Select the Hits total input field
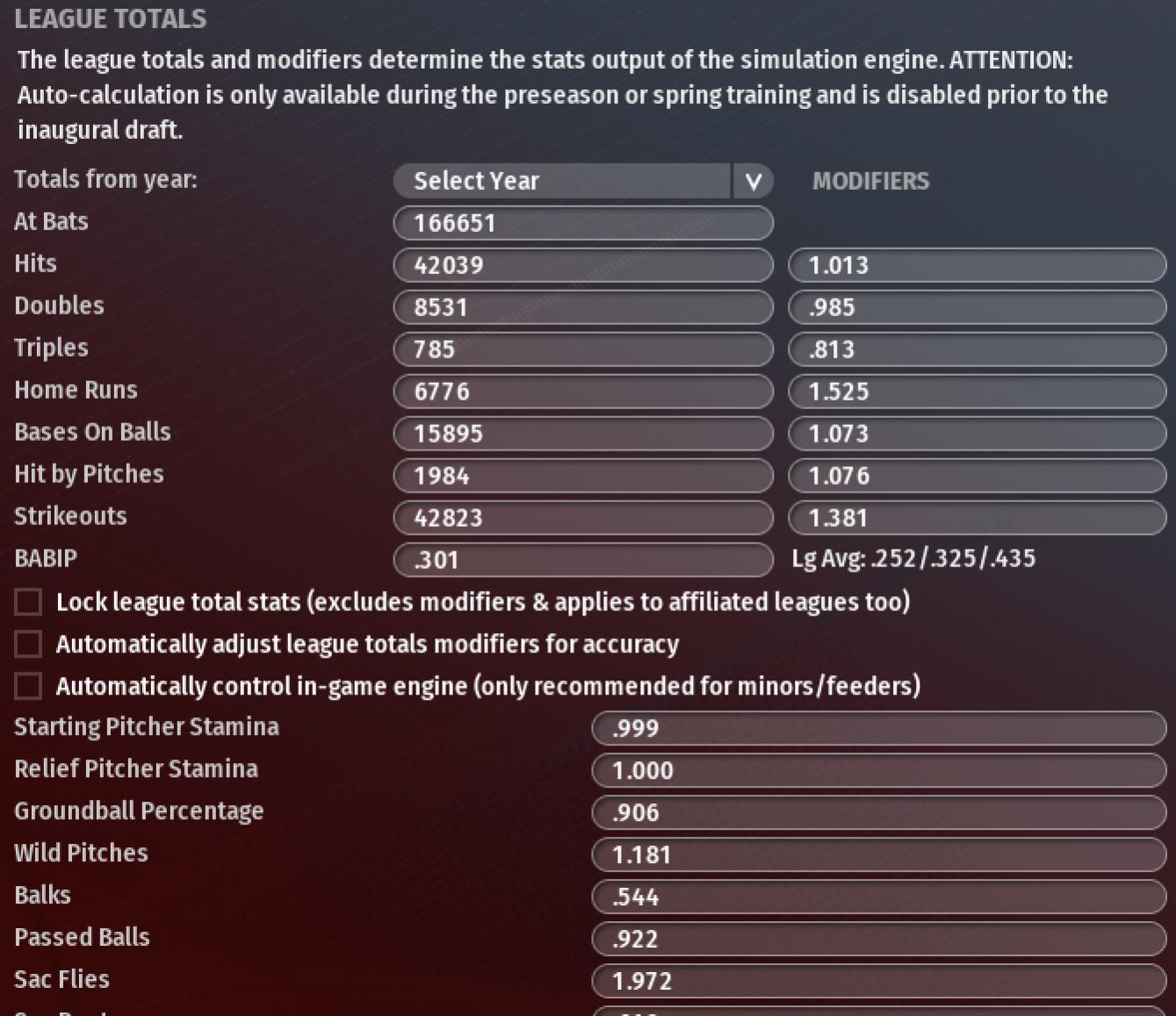The height and width of the screenshot is (1016, 1176). pyautogui.click(x=583, y=265)
